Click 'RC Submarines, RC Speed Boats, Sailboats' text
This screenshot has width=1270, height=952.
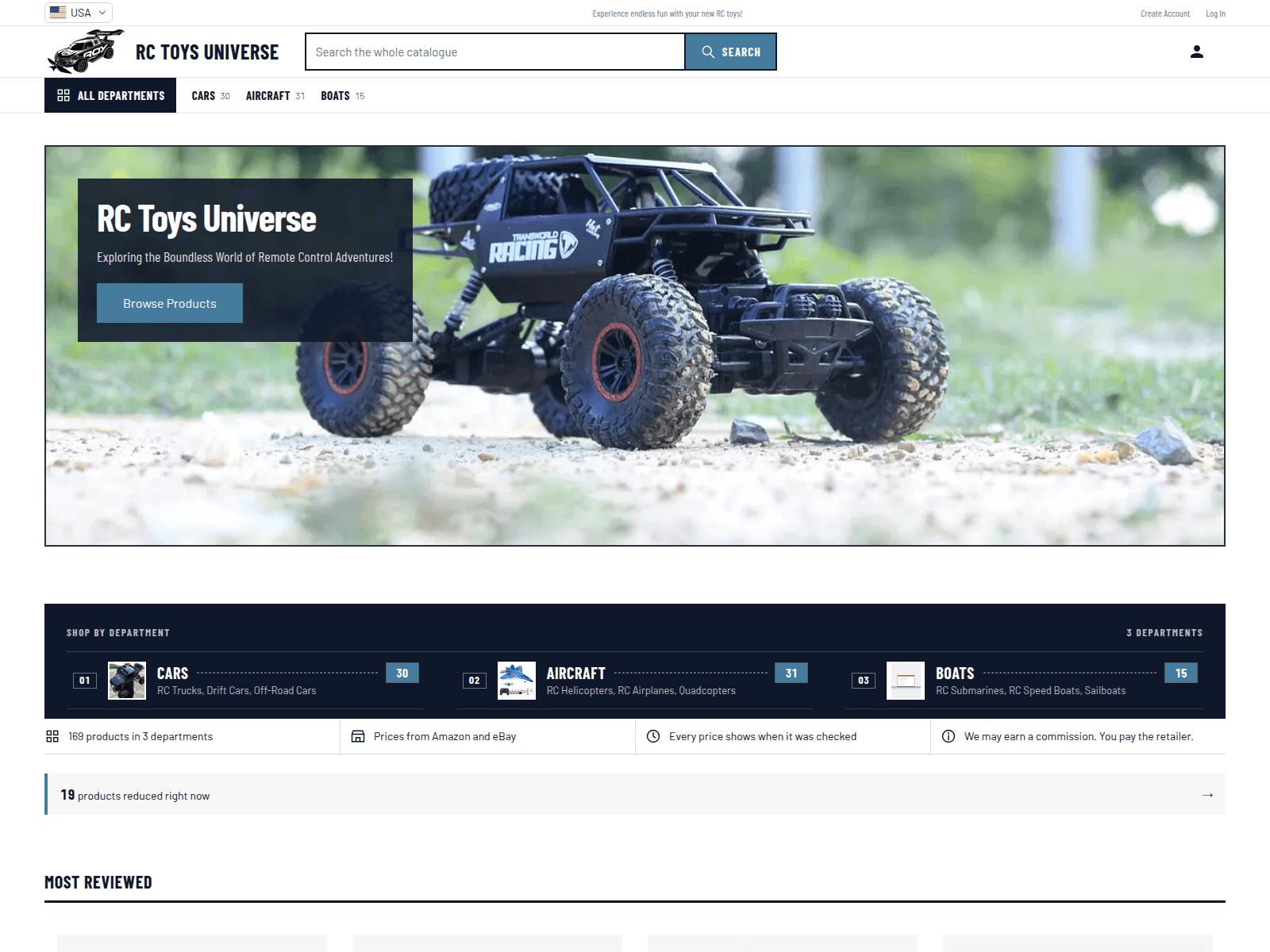click(x=1030, y=691)
